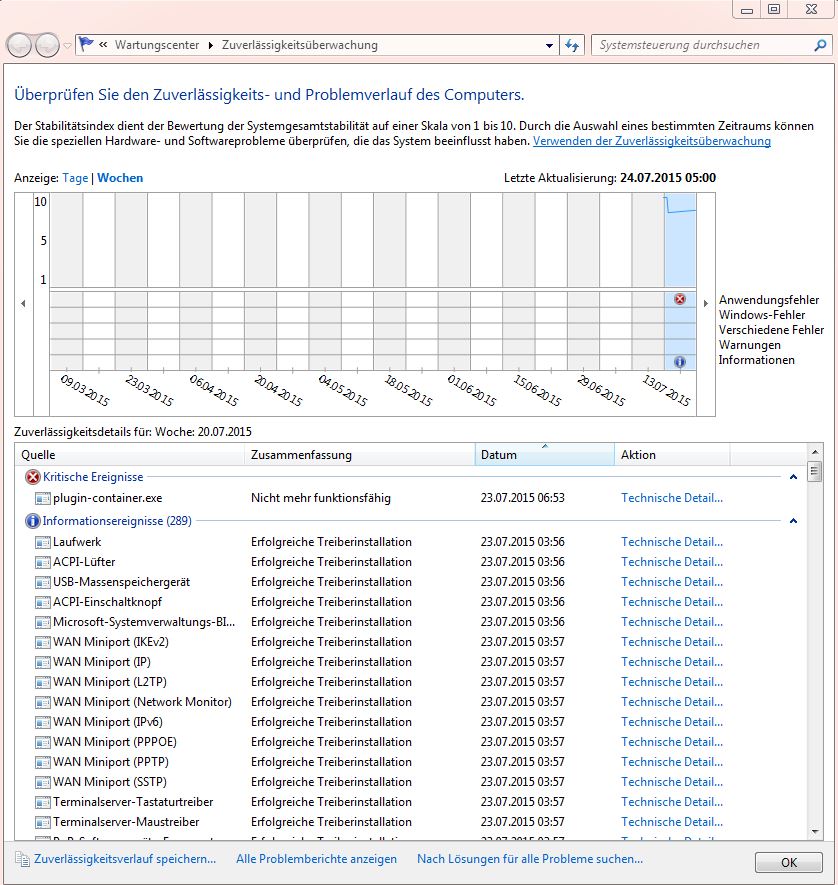Open the address bar history dropdown

pyautogui.click(x=549, y=45)
